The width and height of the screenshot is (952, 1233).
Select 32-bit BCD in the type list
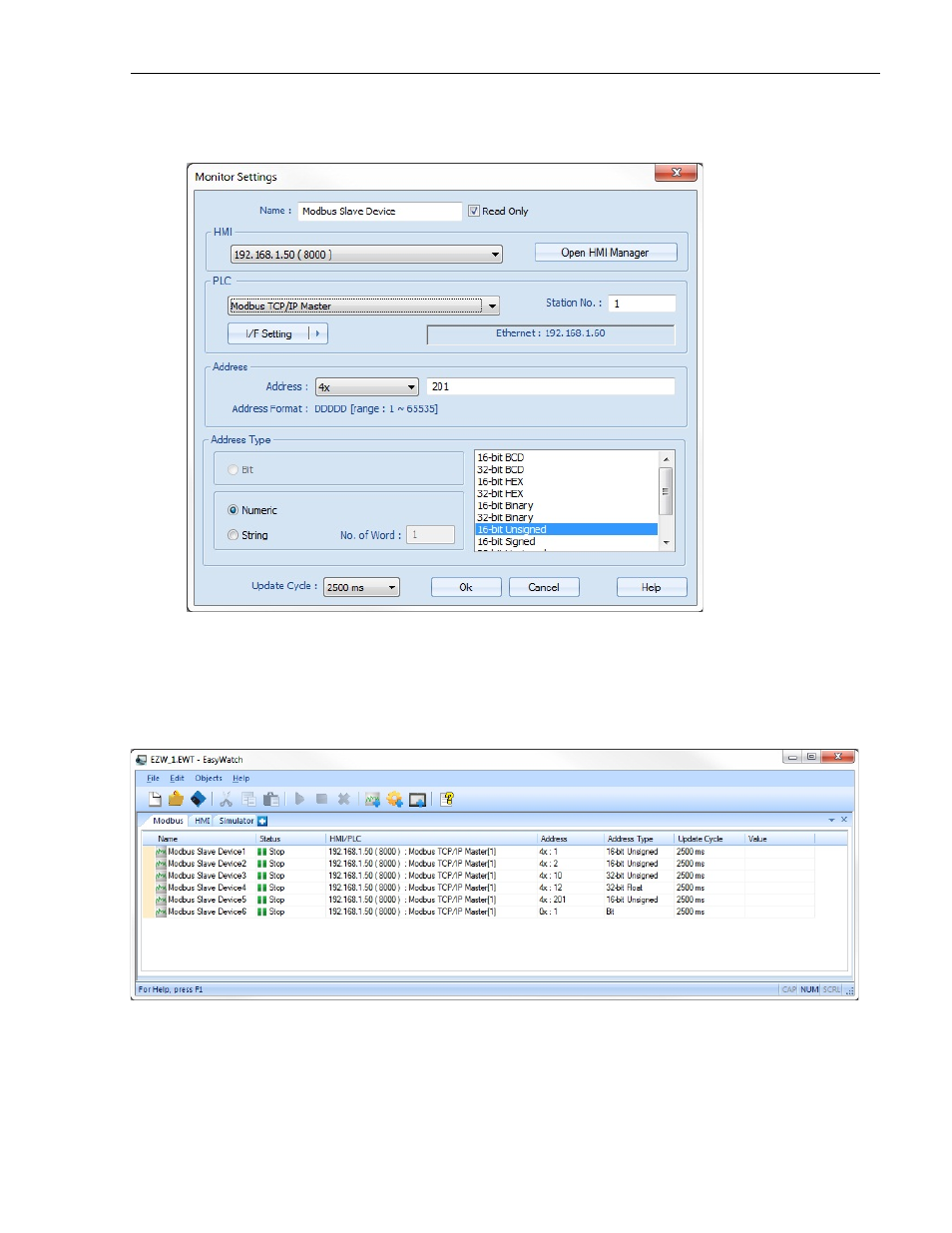[566, 469]
